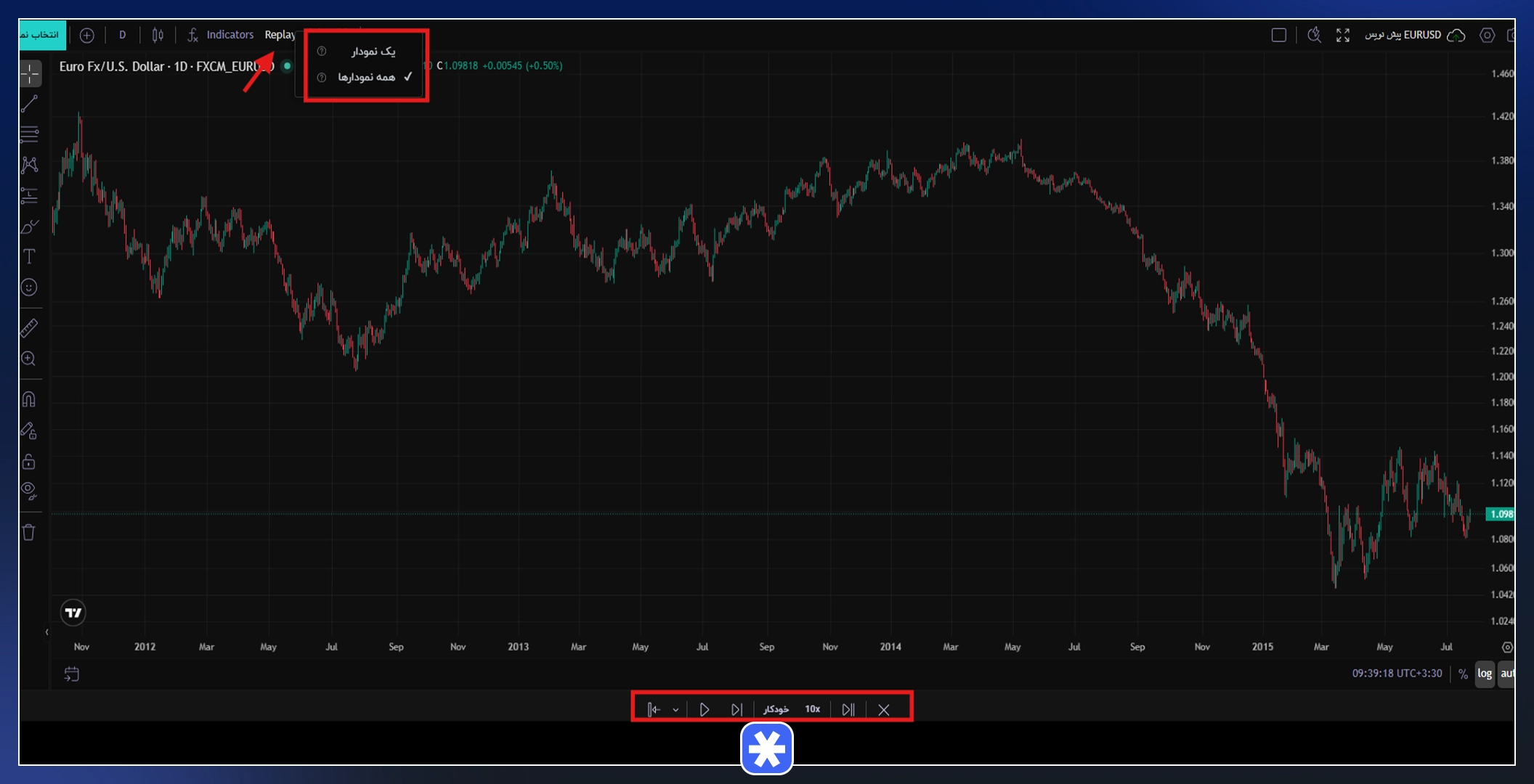
Task: Activate the zoom in tool
Action: click(30, 359)
